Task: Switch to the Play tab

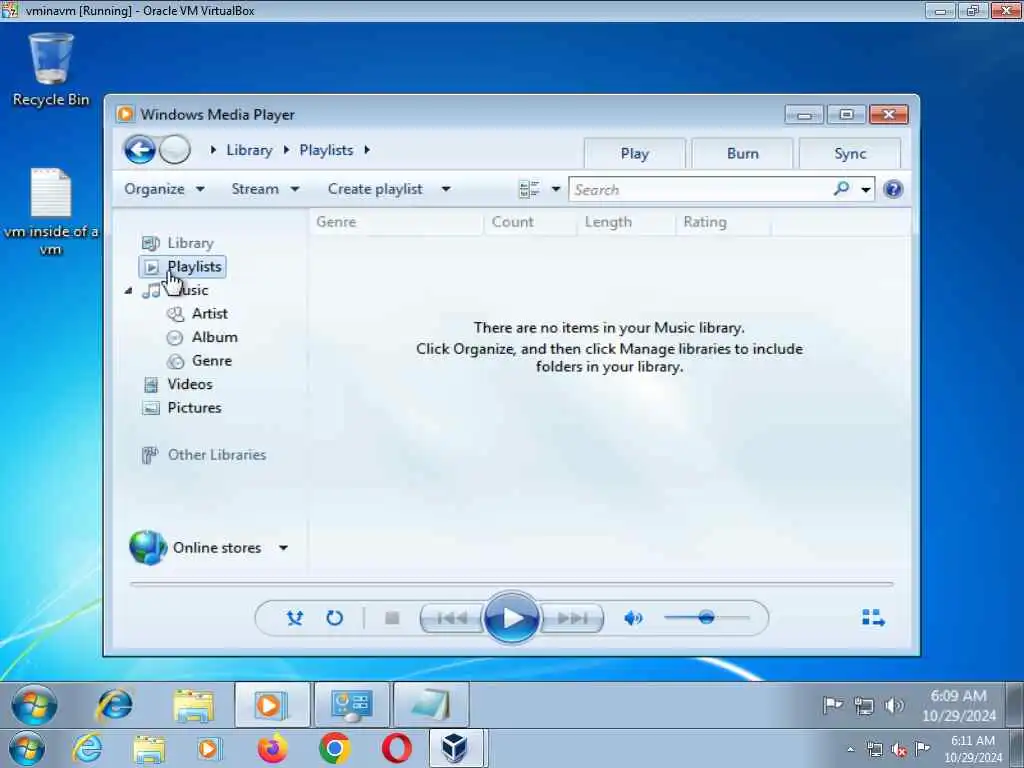Action: pos(635,154)
